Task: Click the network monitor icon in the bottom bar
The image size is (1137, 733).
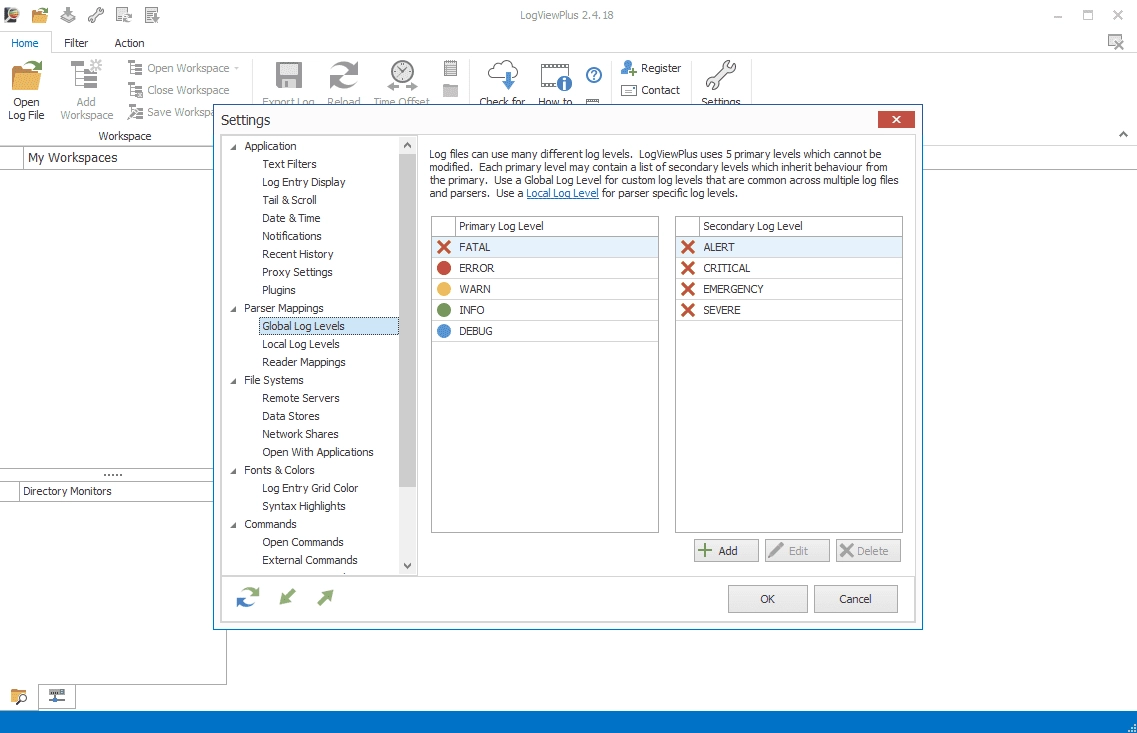Action: click(57, 696)
